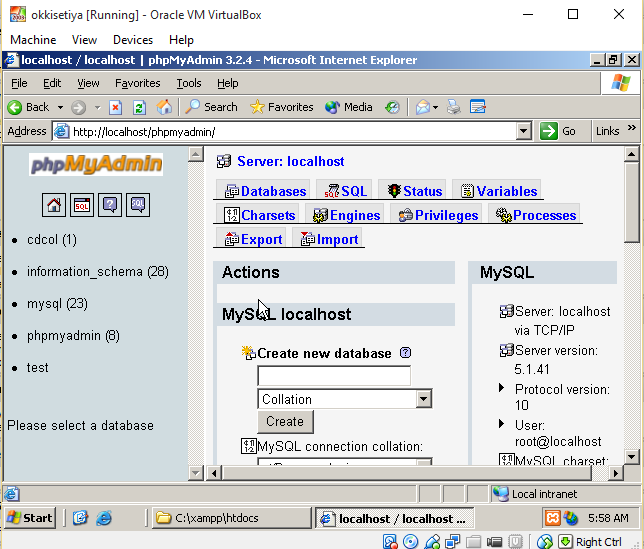
Task: Click VirtualBox shared folders status icon
Action: (x=474, y=542)
